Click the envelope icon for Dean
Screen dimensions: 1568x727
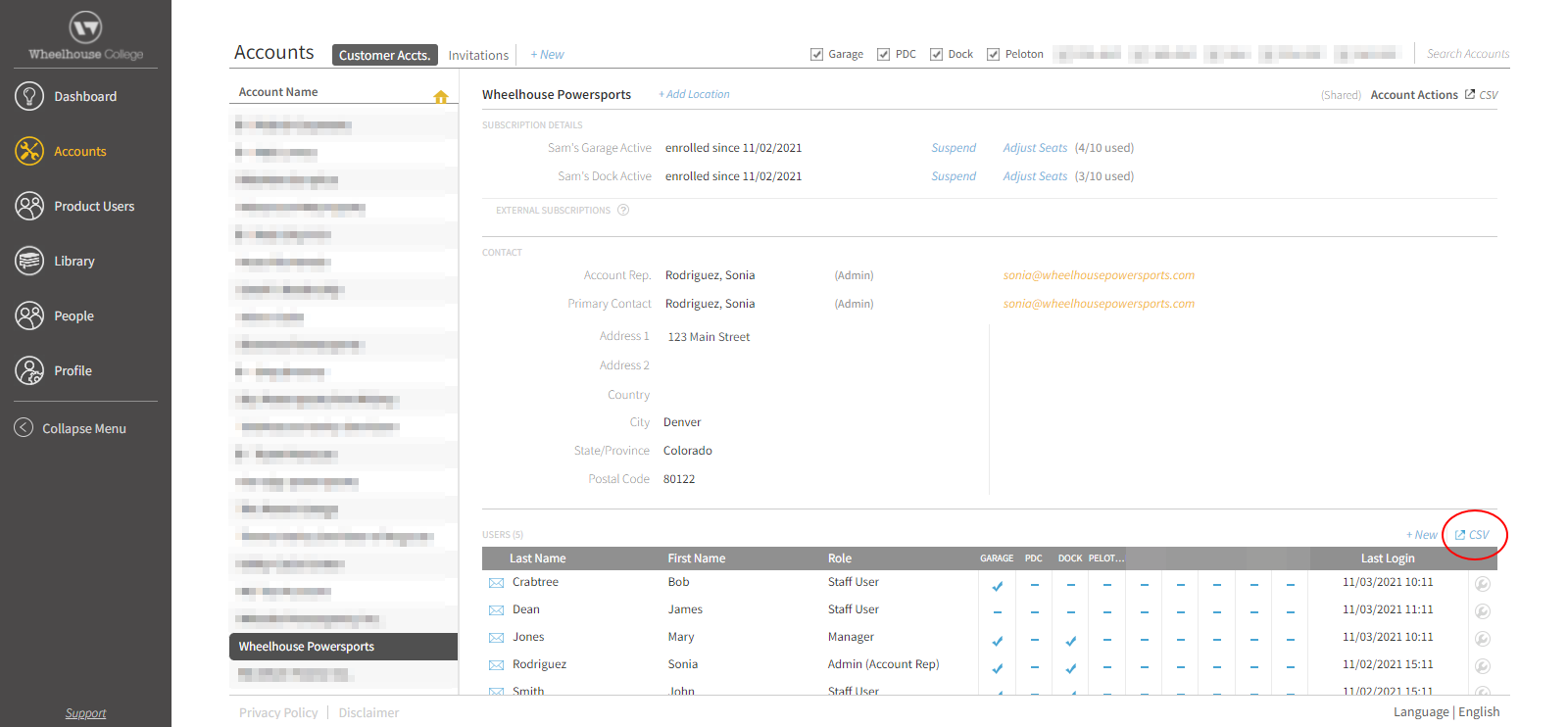coord(496,610)
